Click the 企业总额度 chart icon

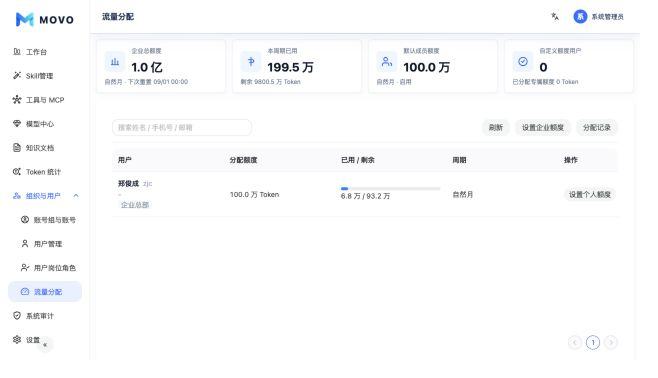(x=115, y=62)
